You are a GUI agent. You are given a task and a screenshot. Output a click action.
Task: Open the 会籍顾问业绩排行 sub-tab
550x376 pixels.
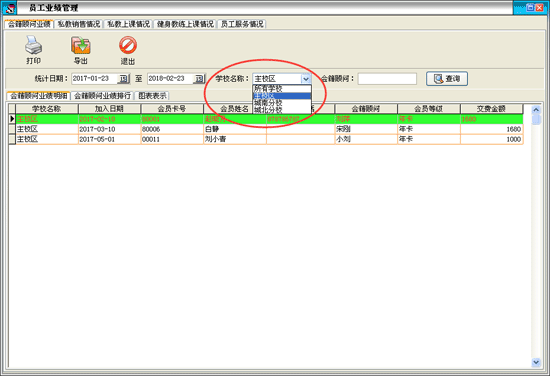(x=102, y=95)
